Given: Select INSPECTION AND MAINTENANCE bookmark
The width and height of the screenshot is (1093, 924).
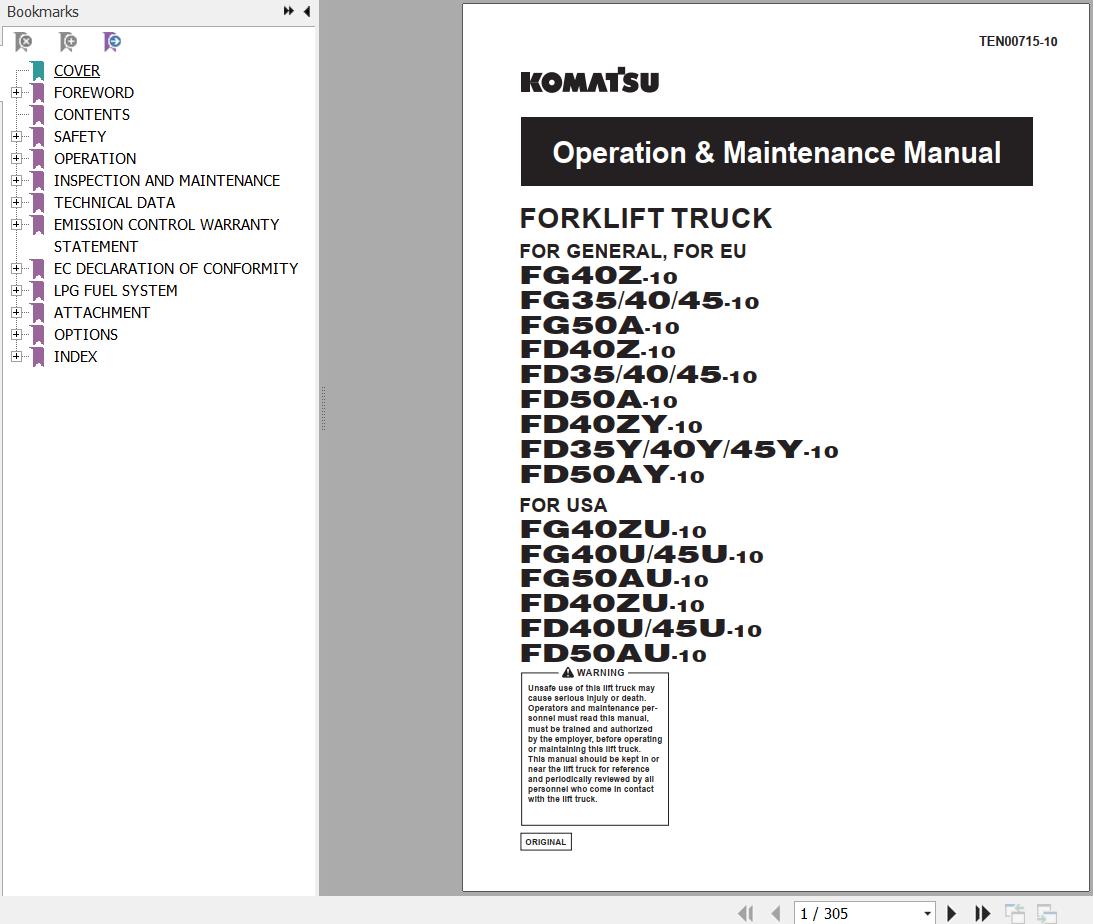Looking at the screenshot, I should click(167, 180).
